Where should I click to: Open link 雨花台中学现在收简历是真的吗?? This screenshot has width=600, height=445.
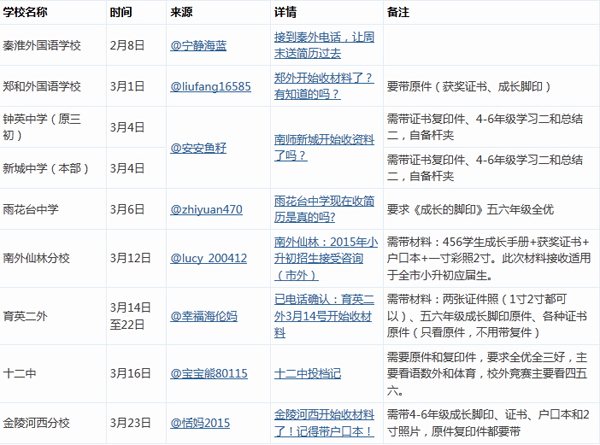pyautogui.click(x=324, y=209)
